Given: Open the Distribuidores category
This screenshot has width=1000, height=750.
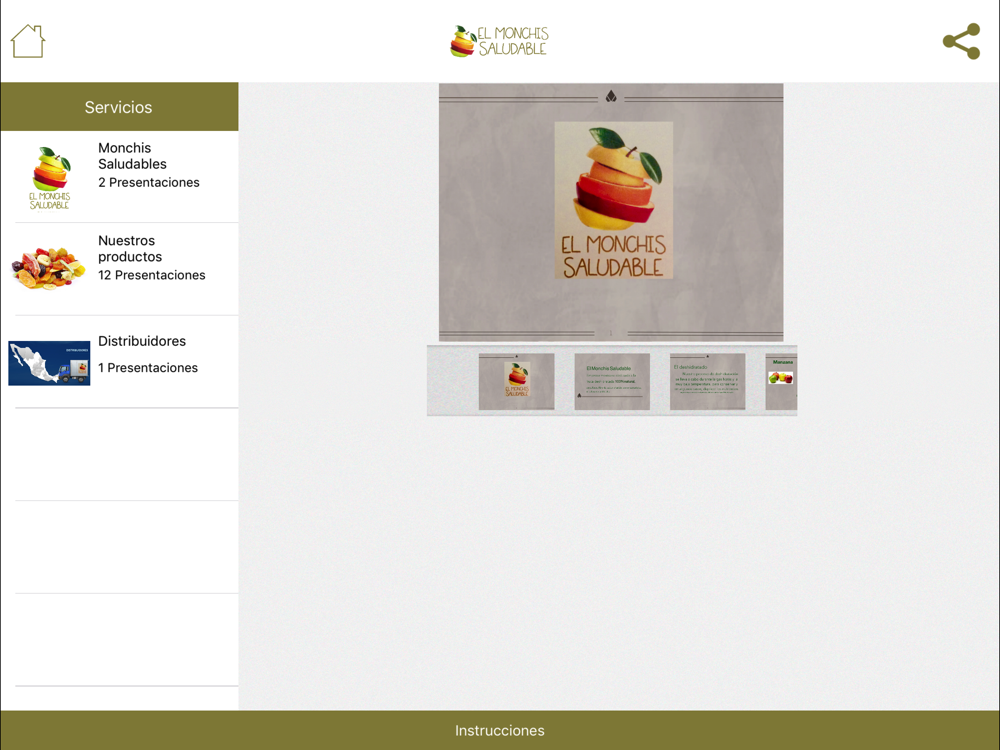Looking at the screenshot, I should (x=119, y=362).
